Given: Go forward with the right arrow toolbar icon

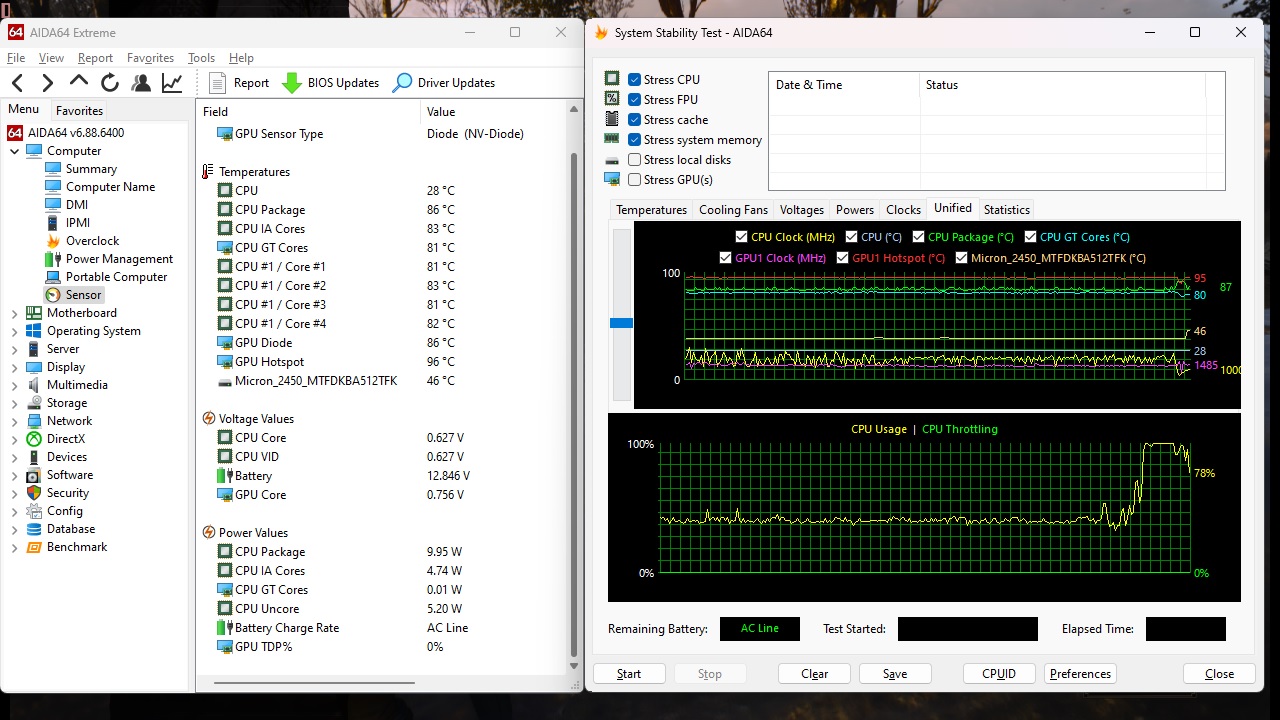Looking at the screenshot, I should pyautogui.click(x=47, y=83).
